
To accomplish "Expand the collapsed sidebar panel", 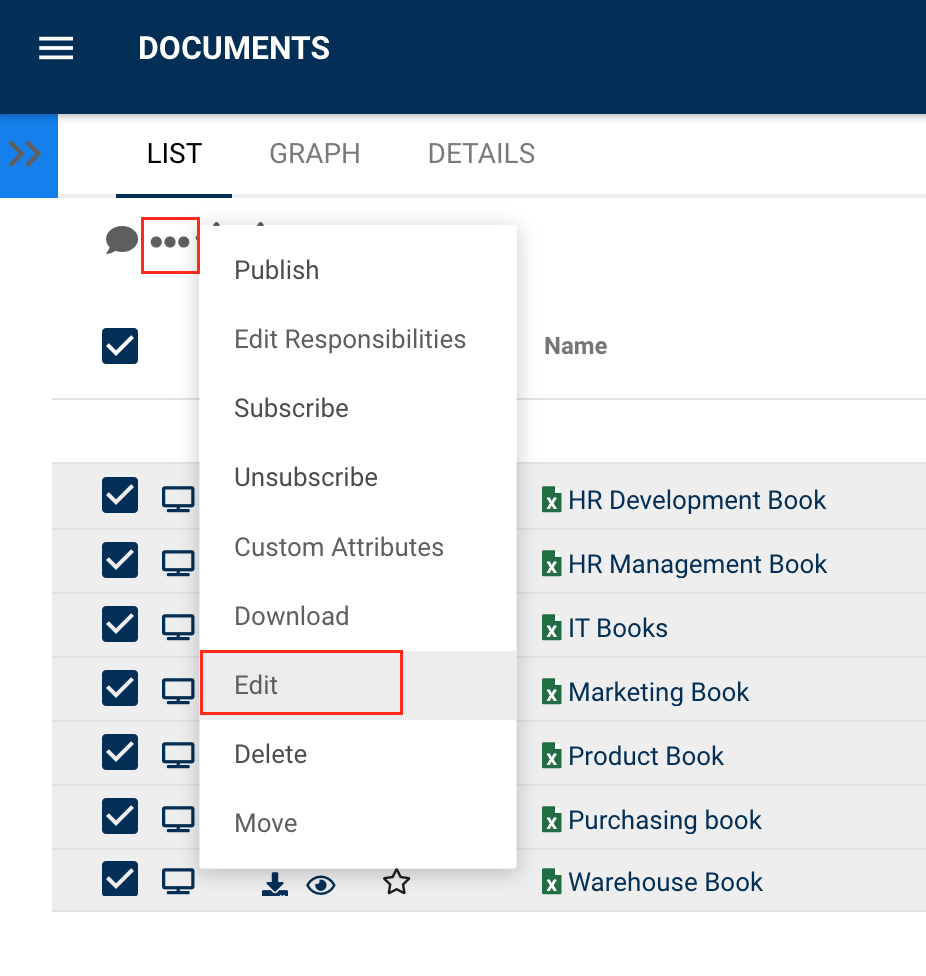I will coord(26,155).
